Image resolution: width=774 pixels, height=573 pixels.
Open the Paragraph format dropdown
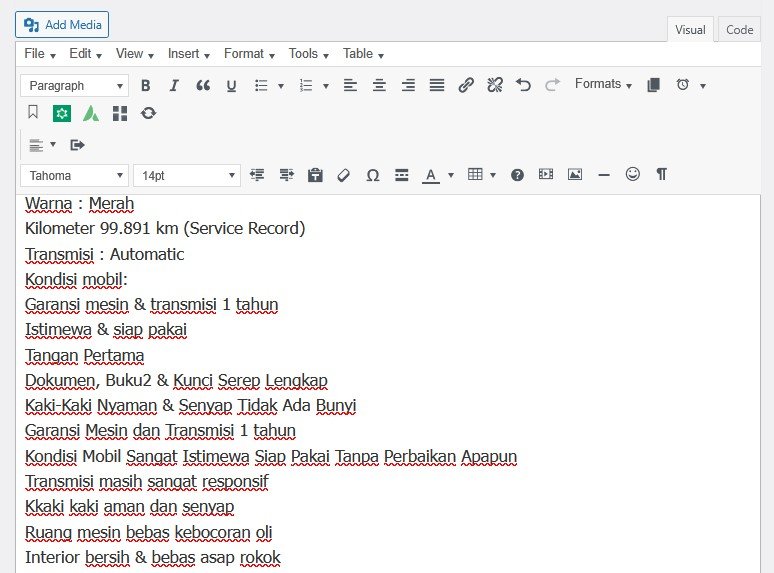click(x=74, y=86)
